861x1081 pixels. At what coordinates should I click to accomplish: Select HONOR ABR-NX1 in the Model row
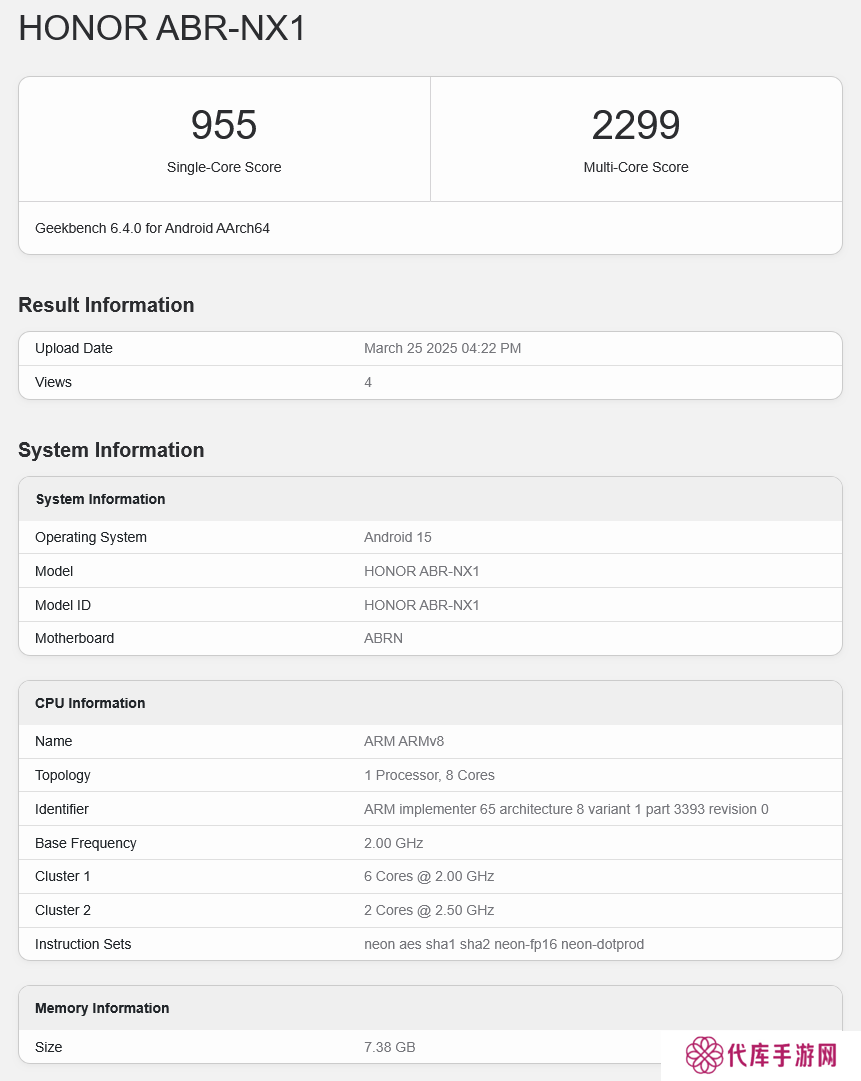pyautogui.click(x=422, y=571)
